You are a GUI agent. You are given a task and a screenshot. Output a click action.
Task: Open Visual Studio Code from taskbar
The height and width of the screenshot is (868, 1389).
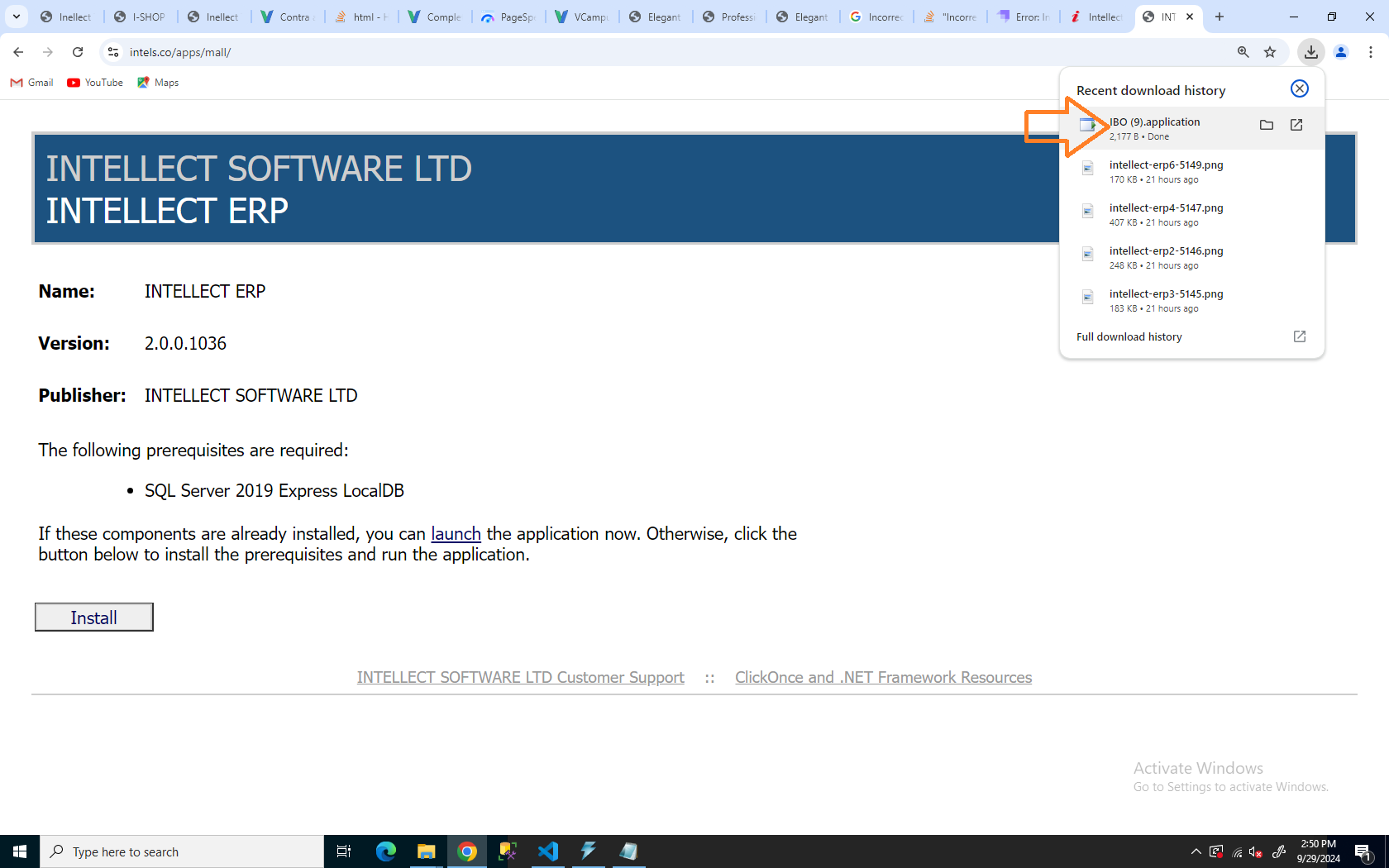548,851
